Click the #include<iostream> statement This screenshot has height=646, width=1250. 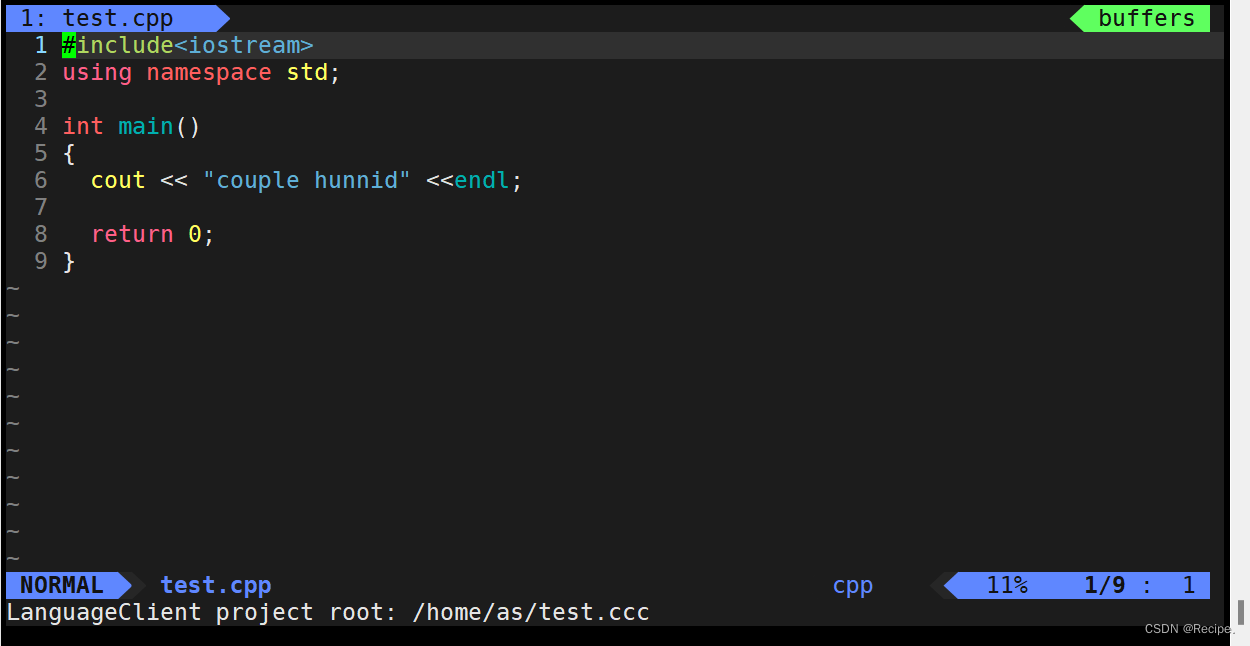(x=188, y=45)
